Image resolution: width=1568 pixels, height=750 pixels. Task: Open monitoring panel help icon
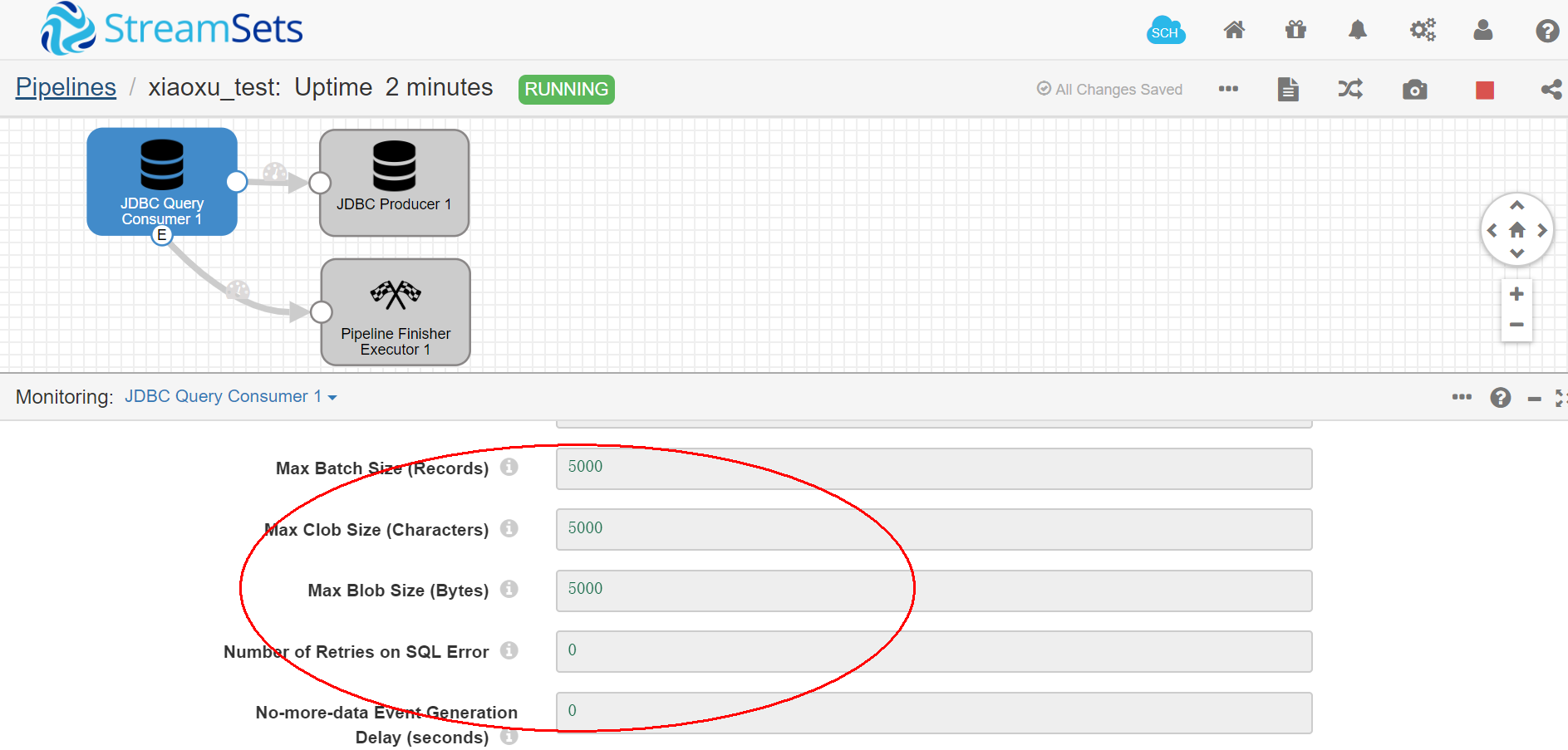1501,398
